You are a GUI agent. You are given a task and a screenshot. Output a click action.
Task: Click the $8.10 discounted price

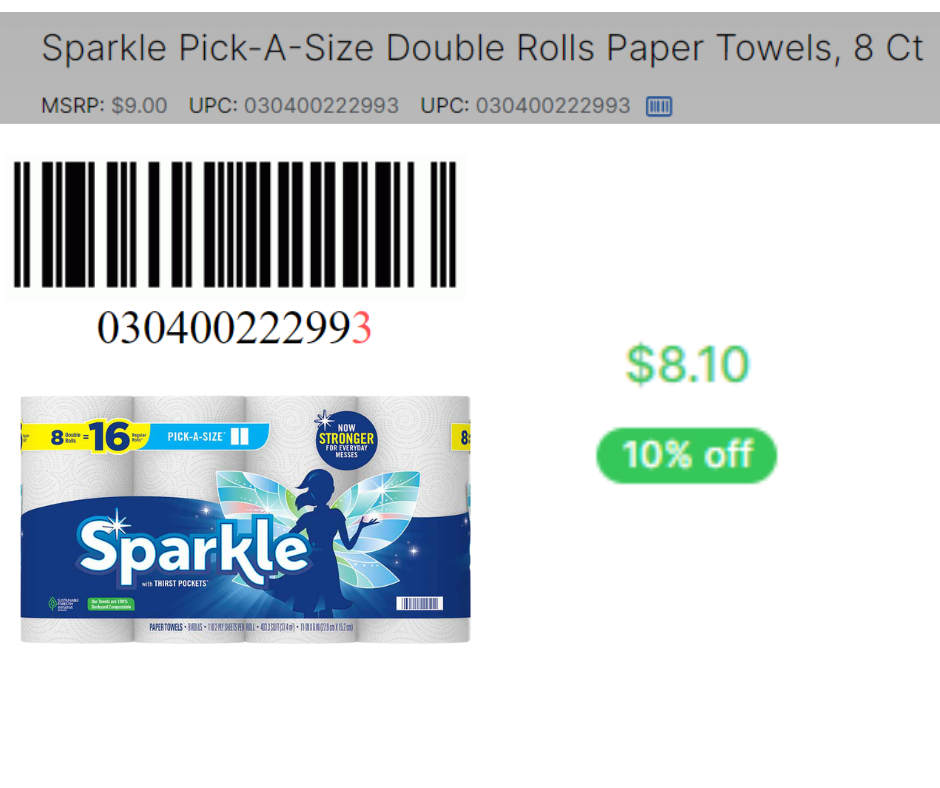tap(686, 364)
